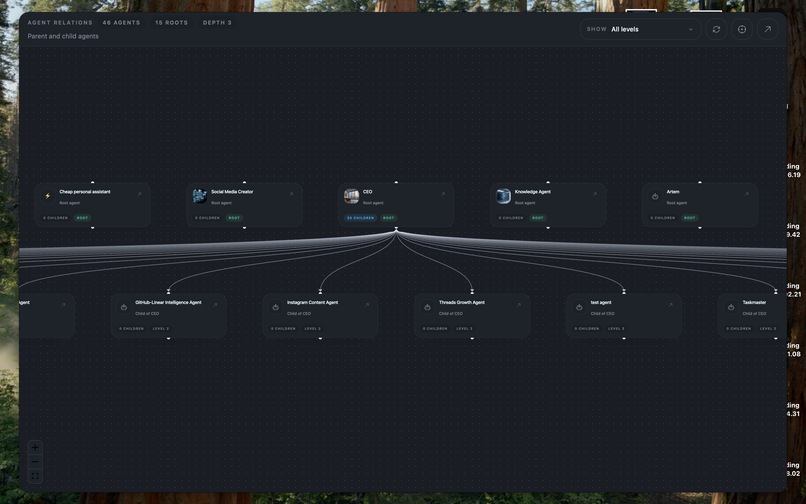Zoom in with the plus button

[35, 447]
